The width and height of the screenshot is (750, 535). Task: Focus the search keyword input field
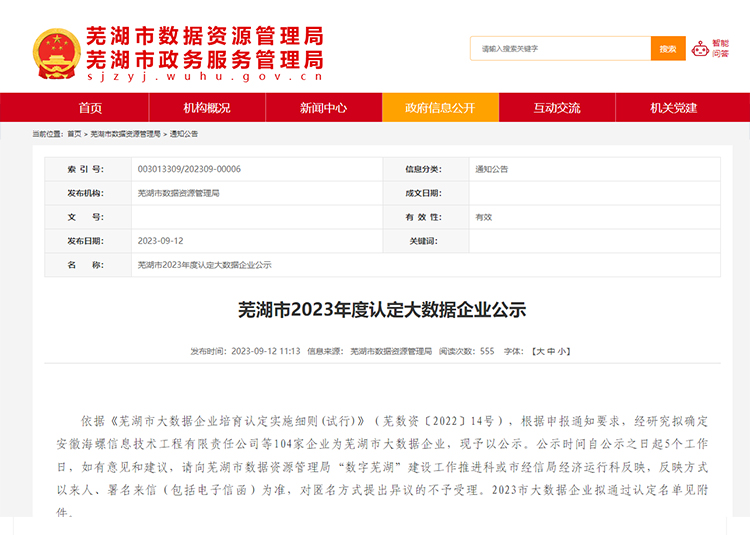click(x=561, y=49)
